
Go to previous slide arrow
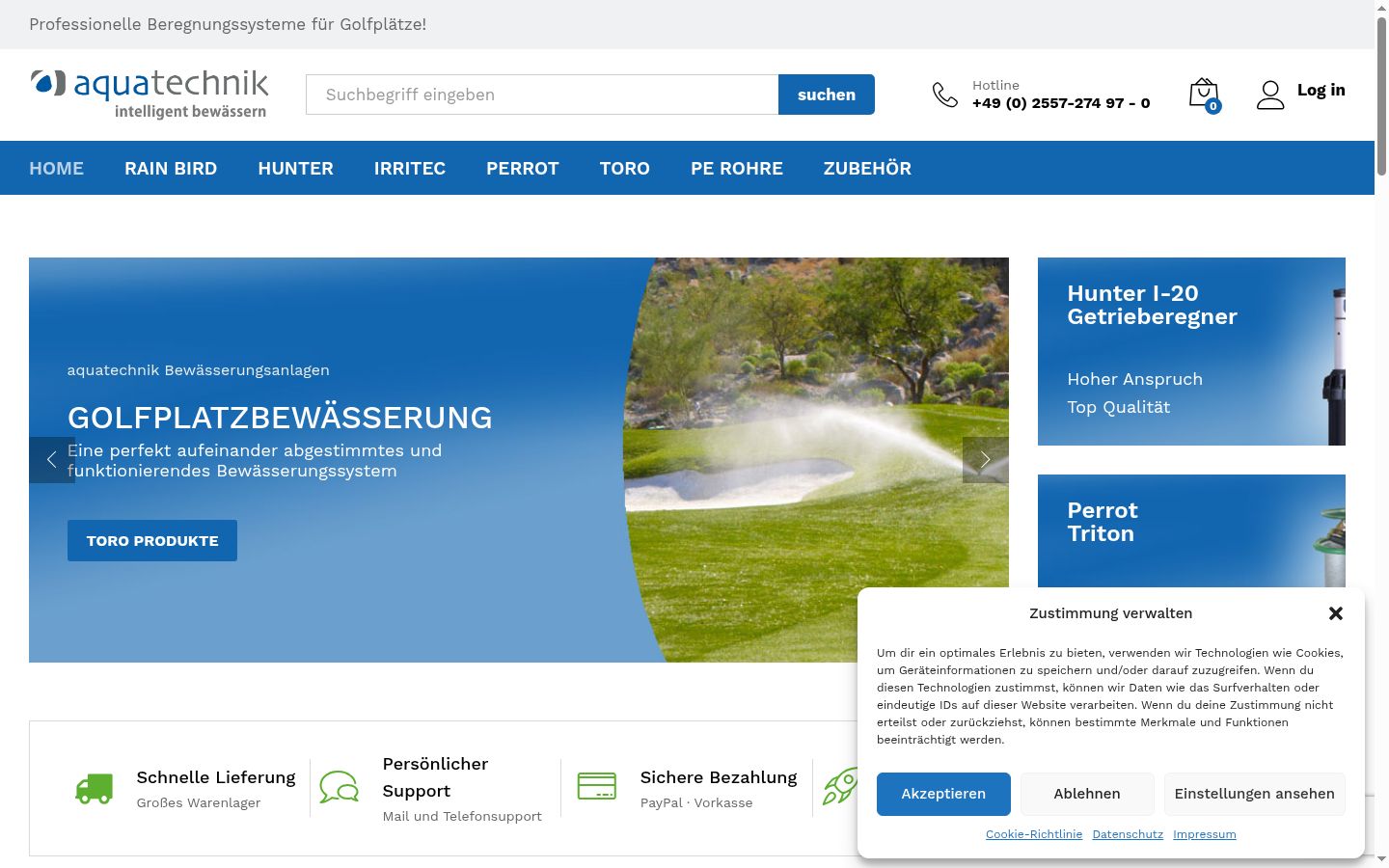(52, 460)
